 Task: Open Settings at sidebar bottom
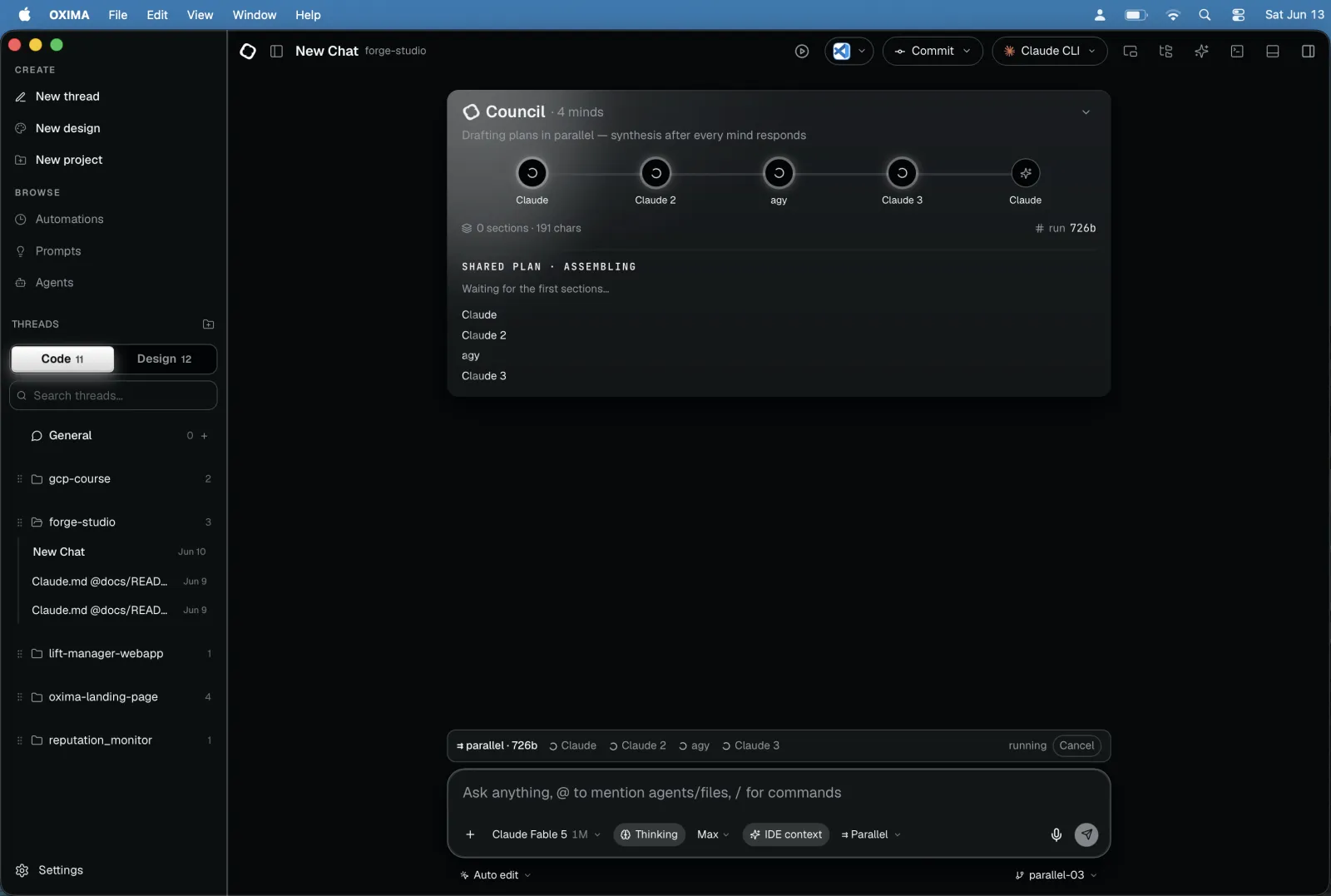50,870
